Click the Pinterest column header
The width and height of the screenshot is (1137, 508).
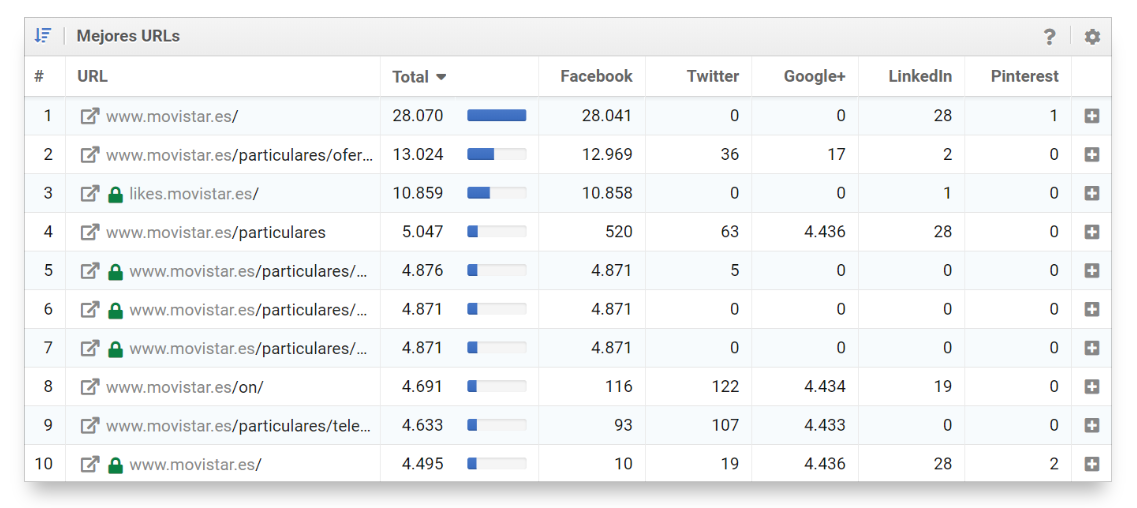click(x=1024, y=76)
